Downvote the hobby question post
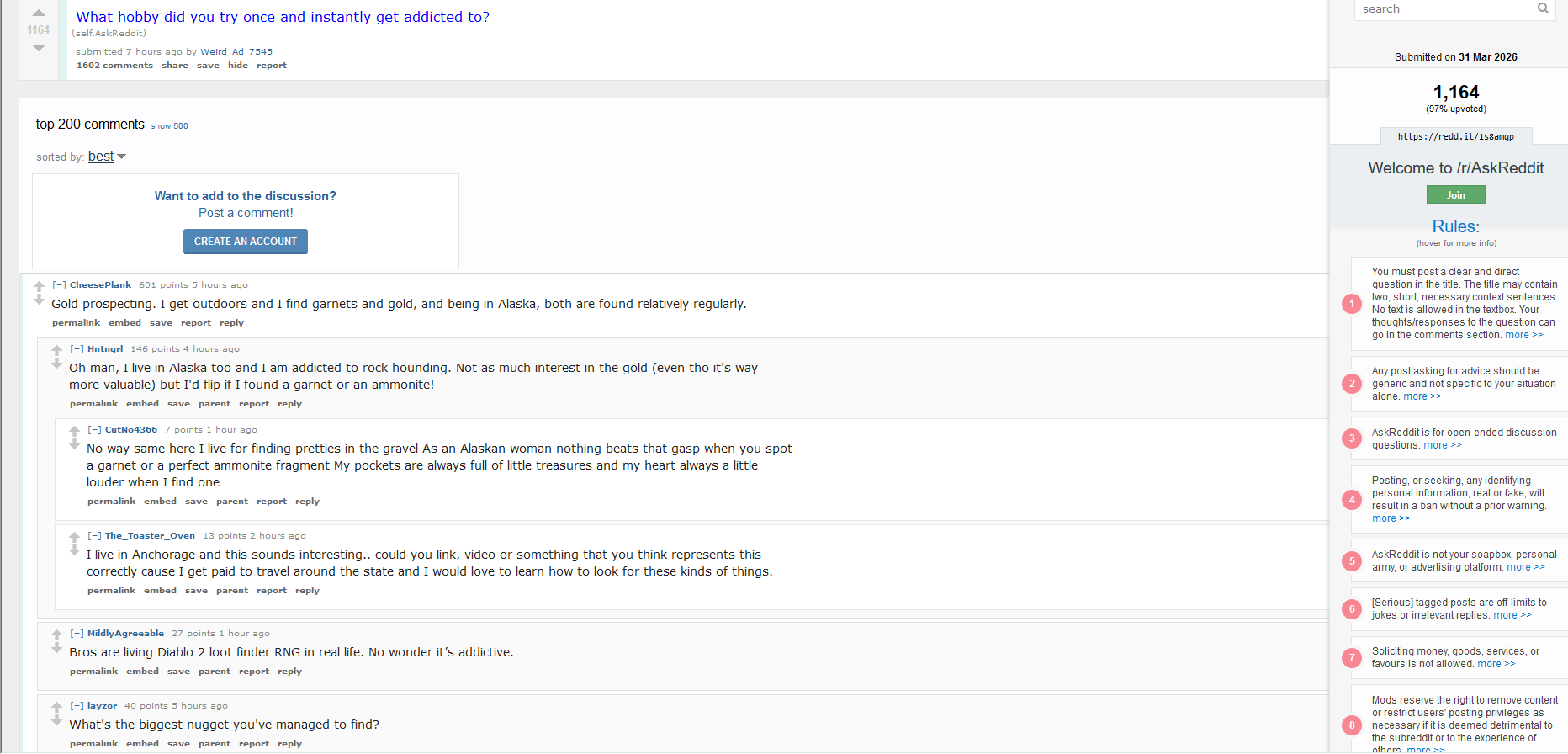1568x754 pixels. point(39,48)
